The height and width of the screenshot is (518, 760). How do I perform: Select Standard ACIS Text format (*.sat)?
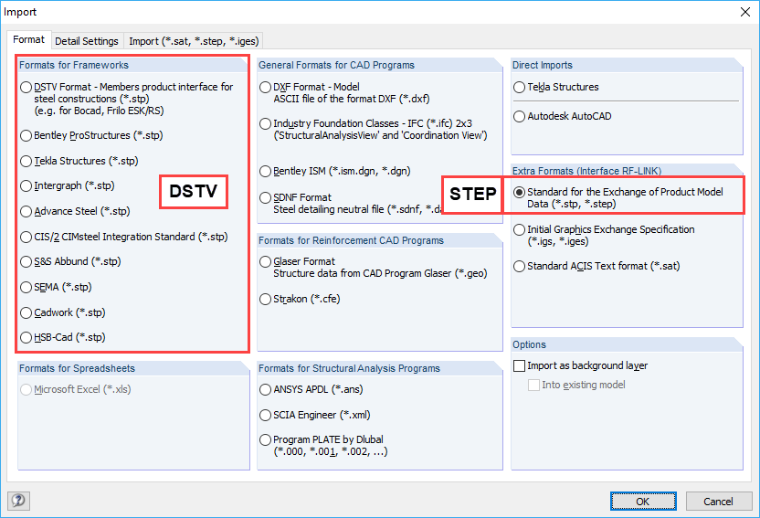(x=519, y=266)
